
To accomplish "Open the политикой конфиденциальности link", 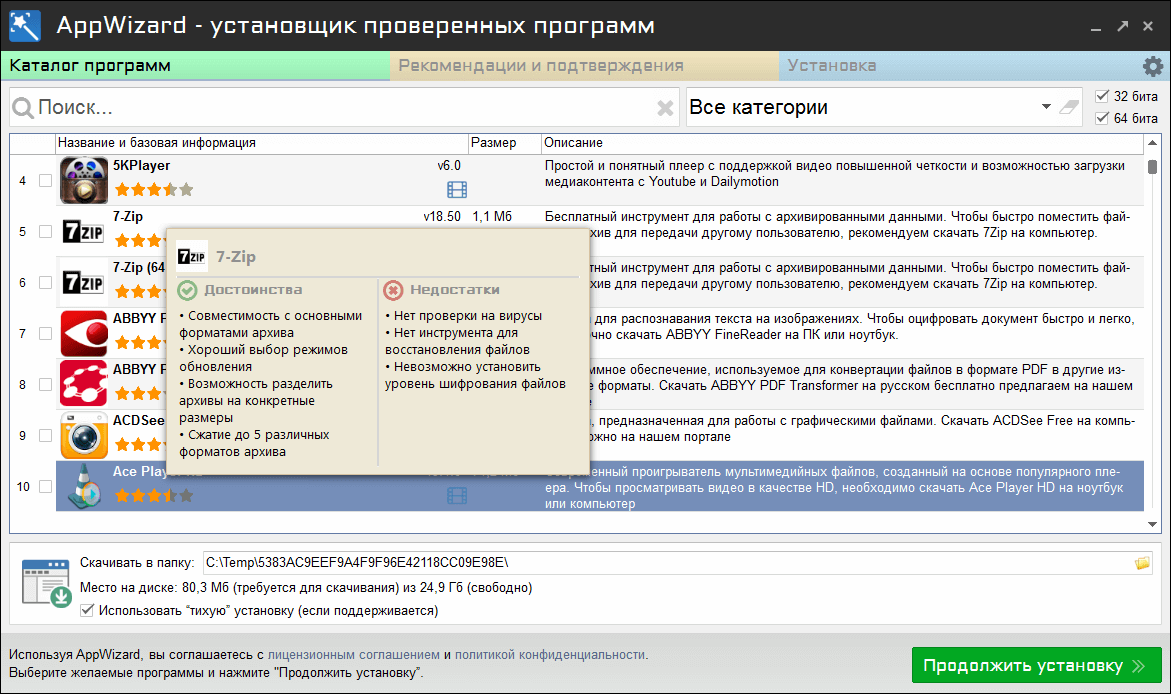I will coord(550,654).
